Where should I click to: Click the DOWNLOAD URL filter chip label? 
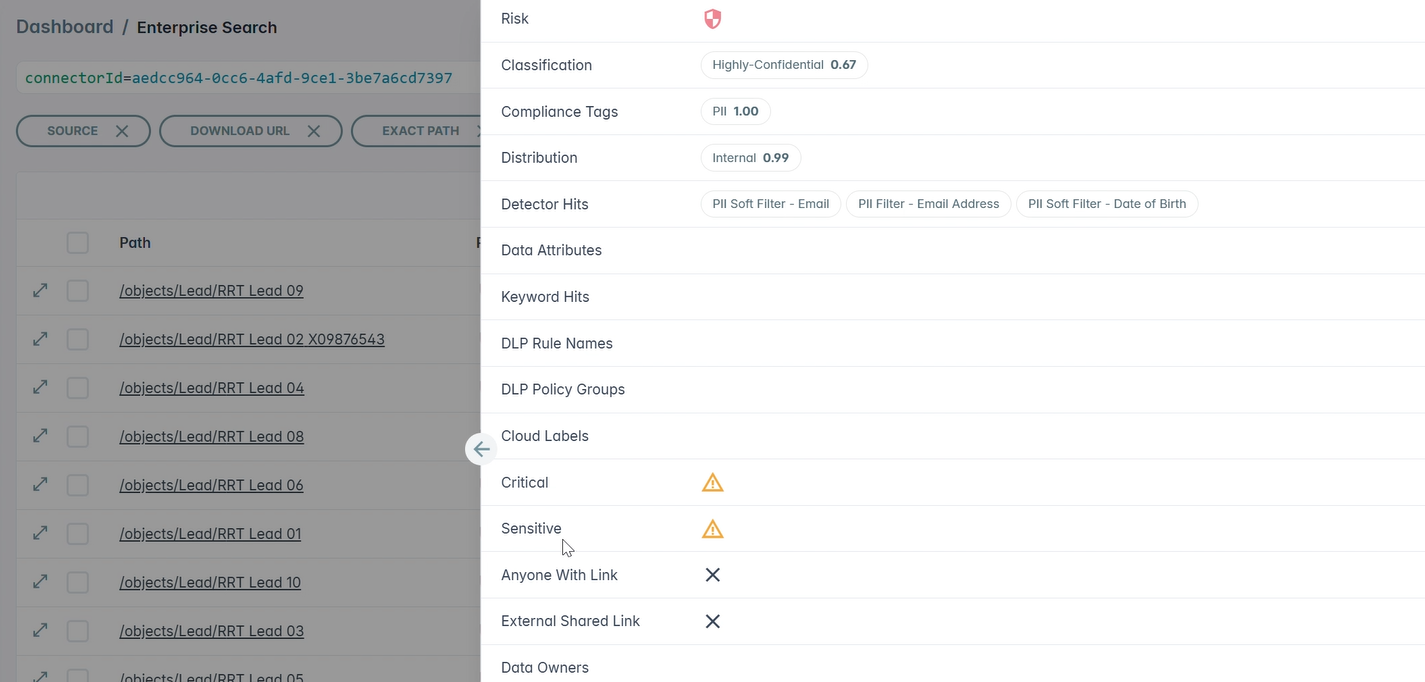(240, 131)
